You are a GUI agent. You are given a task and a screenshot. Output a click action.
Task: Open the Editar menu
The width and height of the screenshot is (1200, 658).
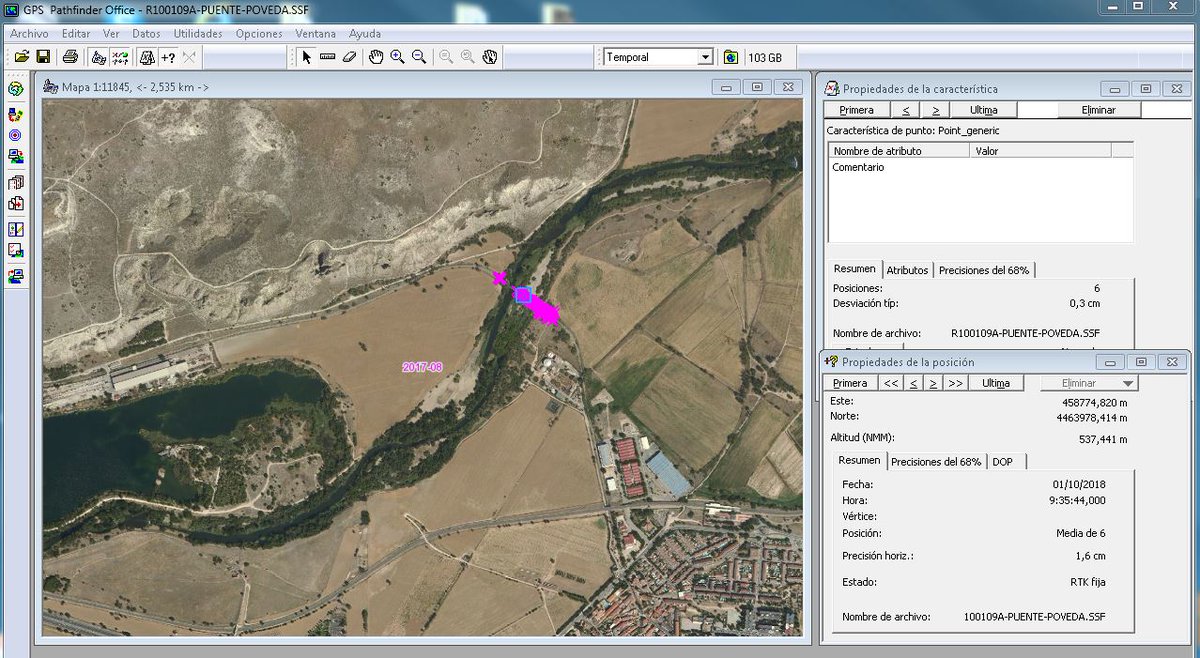coord(76,33)
